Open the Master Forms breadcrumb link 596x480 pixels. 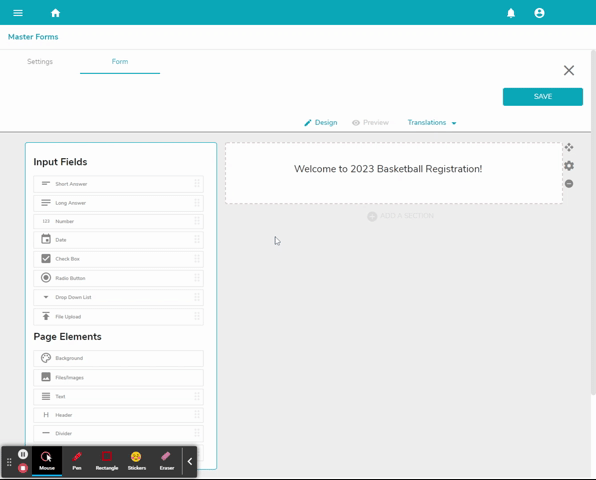[33, 37]
